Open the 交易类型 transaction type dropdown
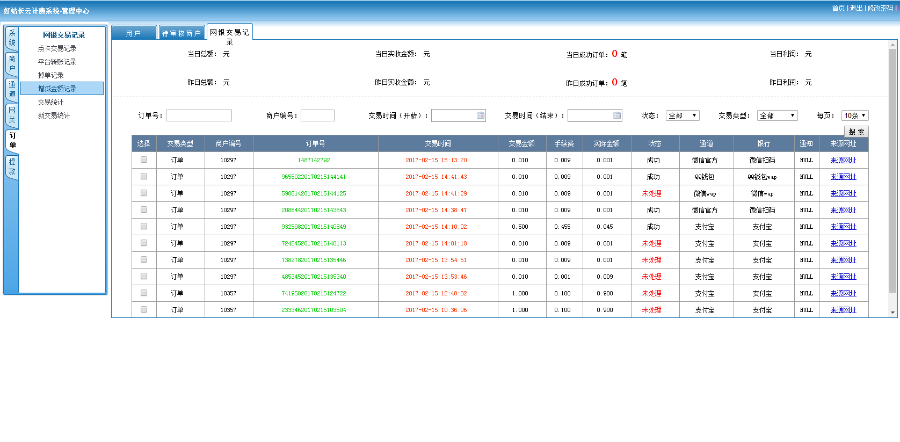 (x=777, y=116)
